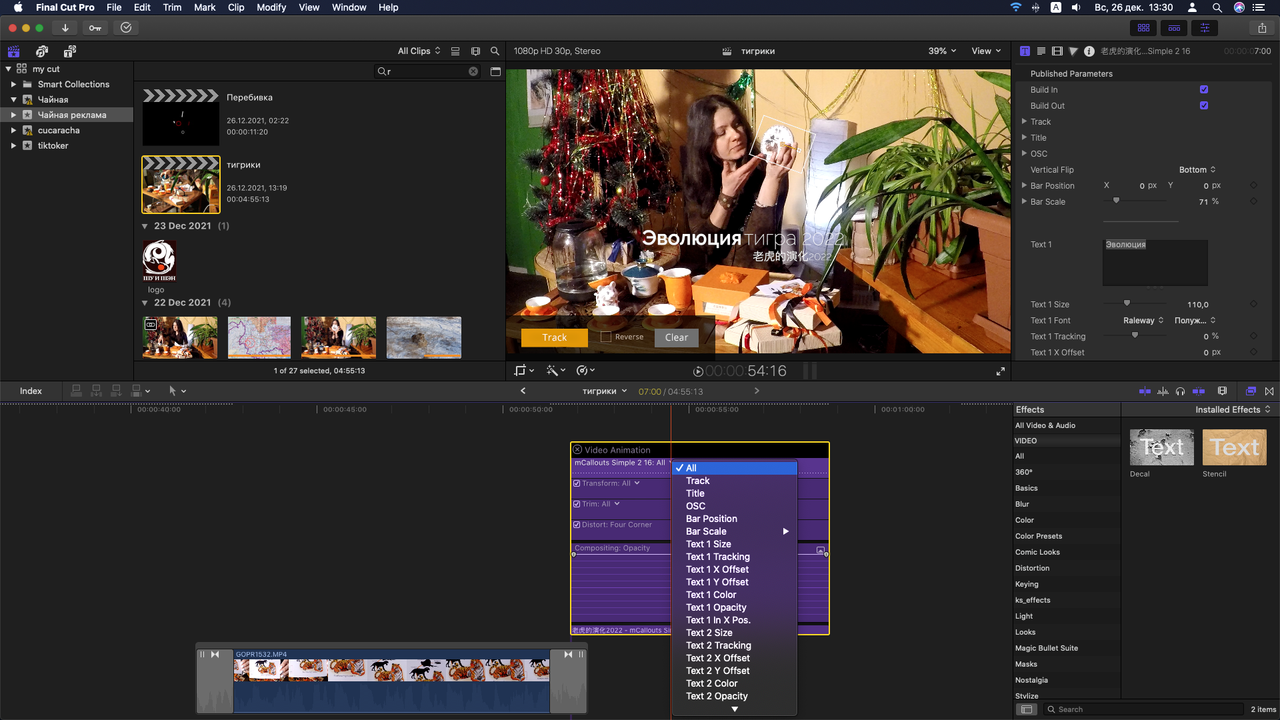Open the Installed Effects dropdown
Viewport: 1280px width, 720px height.
pos(1233,410)
